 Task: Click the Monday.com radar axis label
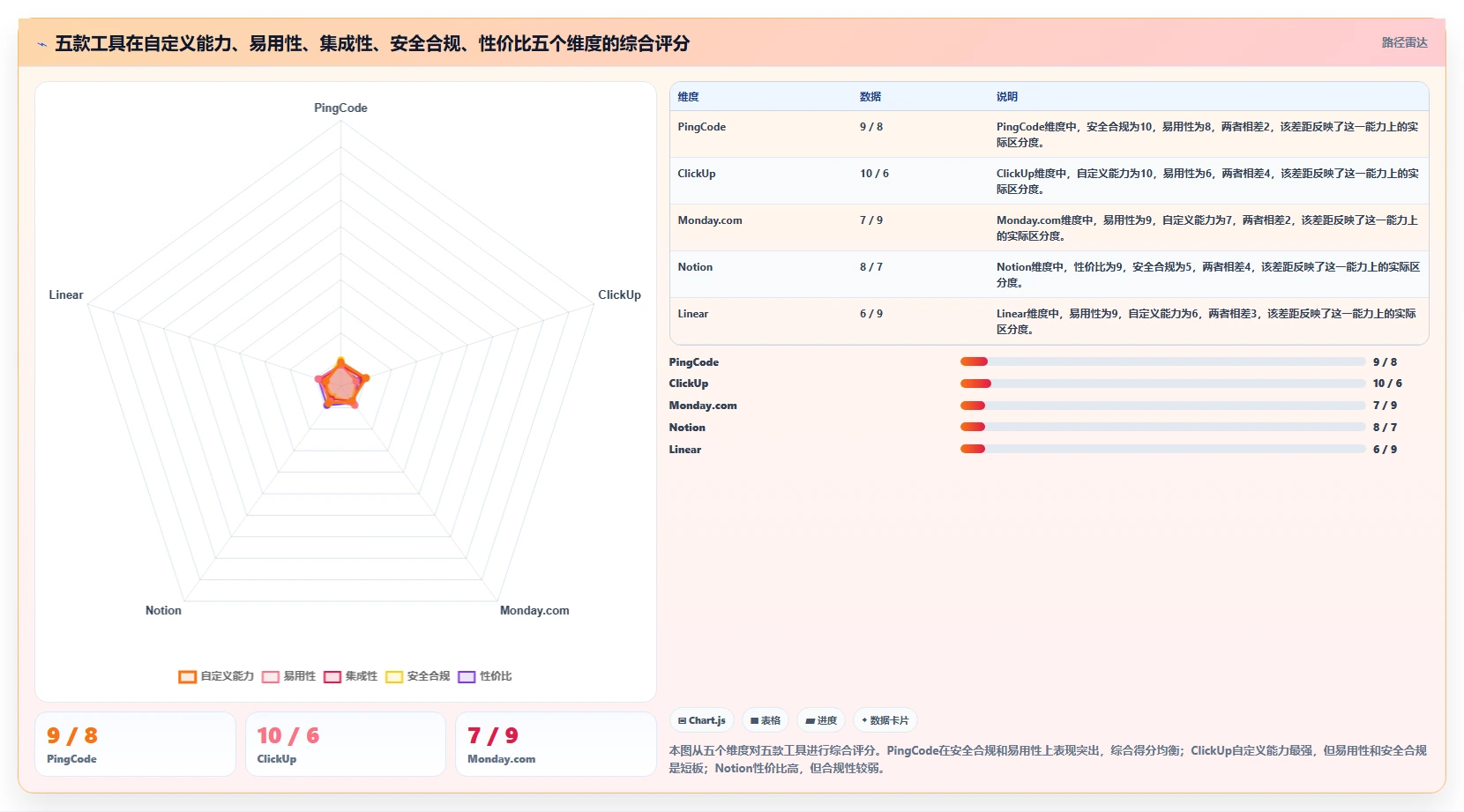[x=534, y=610]
